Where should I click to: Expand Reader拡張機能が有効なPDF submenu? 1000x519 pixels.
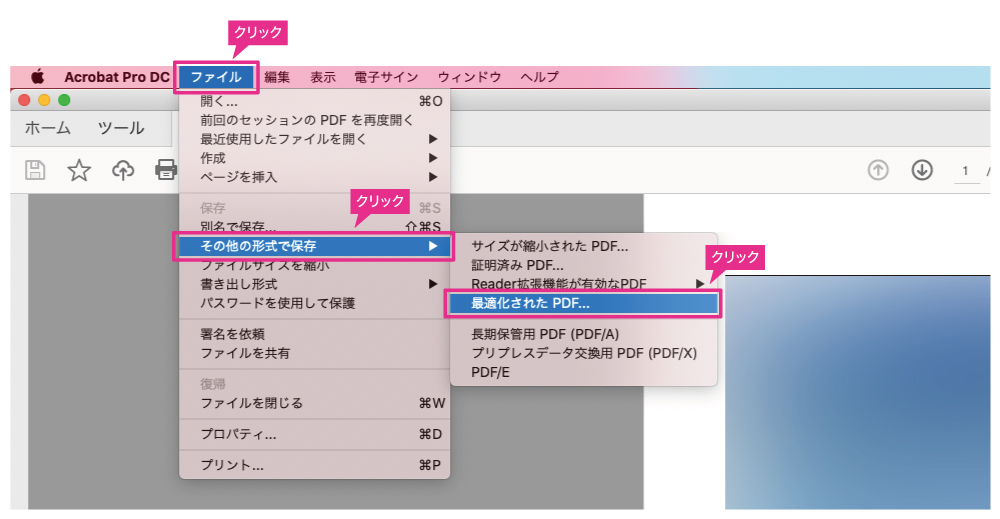pos(584,284)
